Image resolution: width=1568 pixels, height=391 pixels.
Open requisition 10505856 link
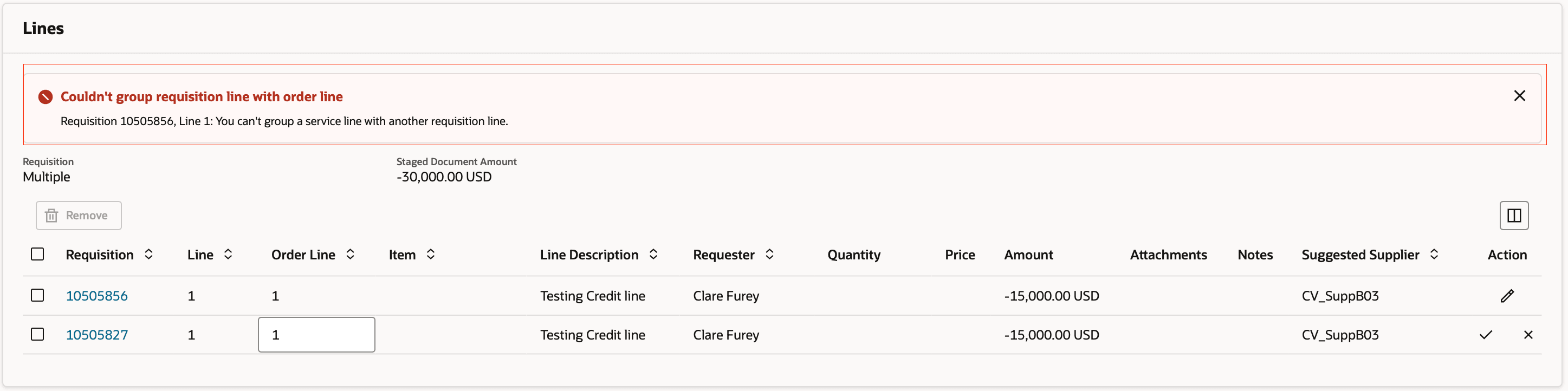[x=97, y=296]
